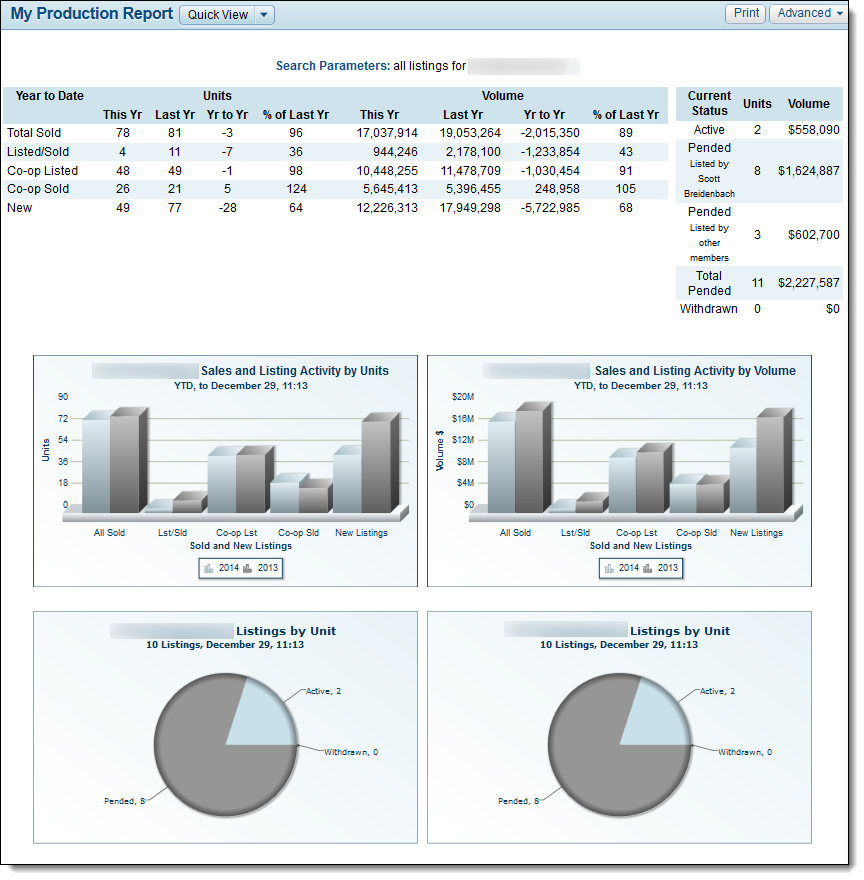Expand the Quick View selector arrow
The height and width of the screenshot is (880, 864).
tap(262, 15)
